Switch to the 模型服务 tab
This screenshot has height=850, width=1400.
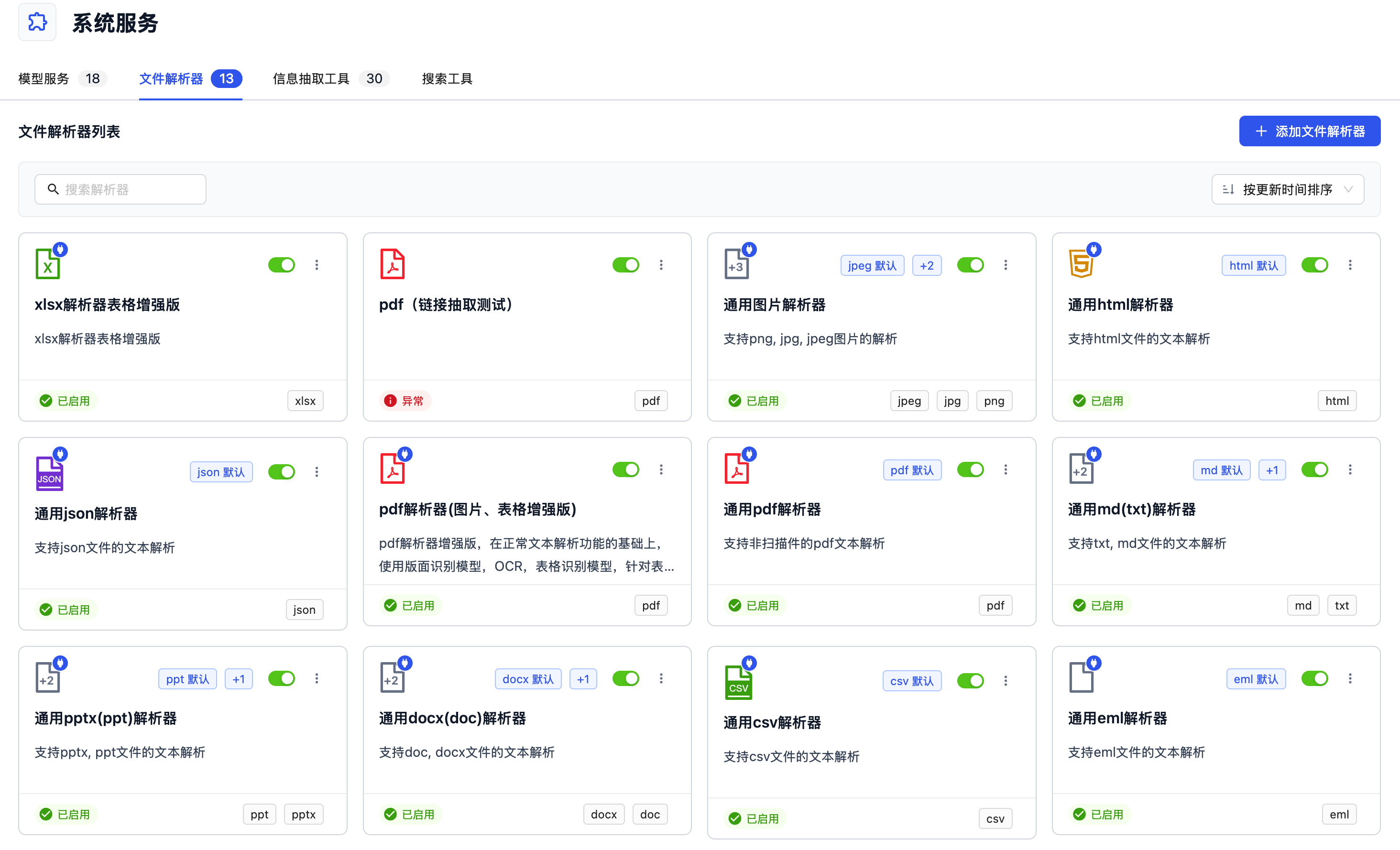point(44,78)
